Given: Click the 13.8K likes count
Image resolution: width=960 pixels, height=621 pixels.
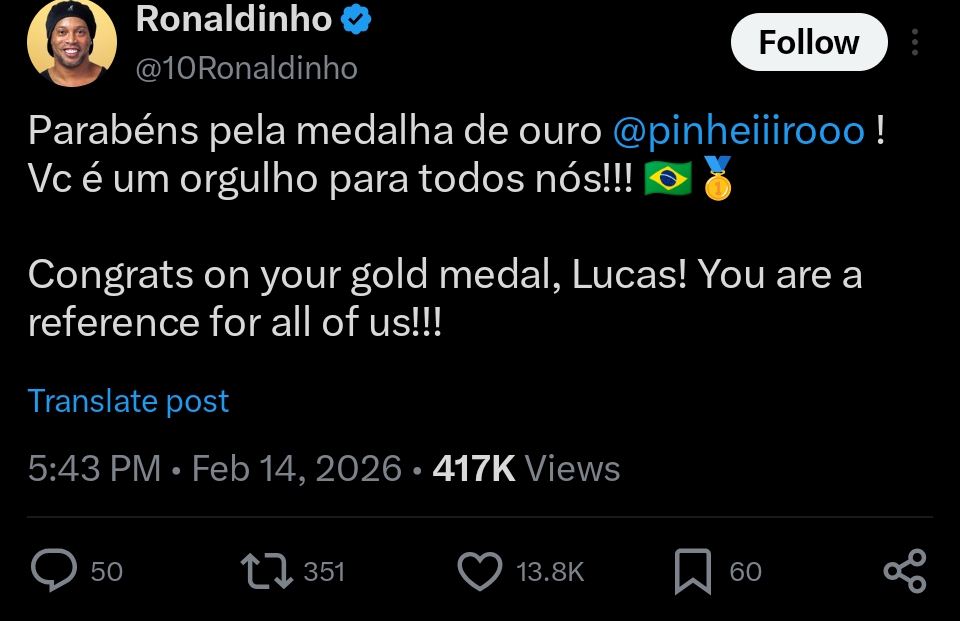Looking at the screenshot, I should coord(550,572).
